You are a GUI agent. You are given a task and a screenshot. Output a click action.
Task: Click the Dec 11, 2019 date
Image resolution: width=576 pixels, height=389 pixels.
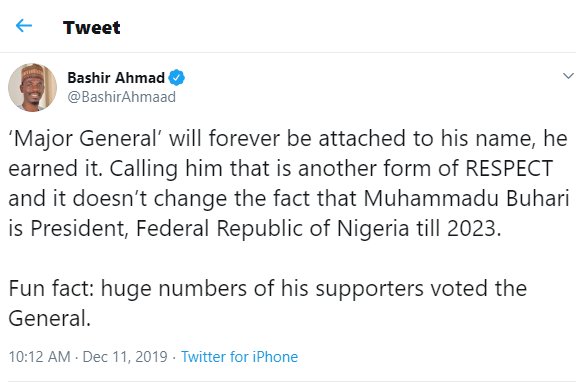[125, 357]
